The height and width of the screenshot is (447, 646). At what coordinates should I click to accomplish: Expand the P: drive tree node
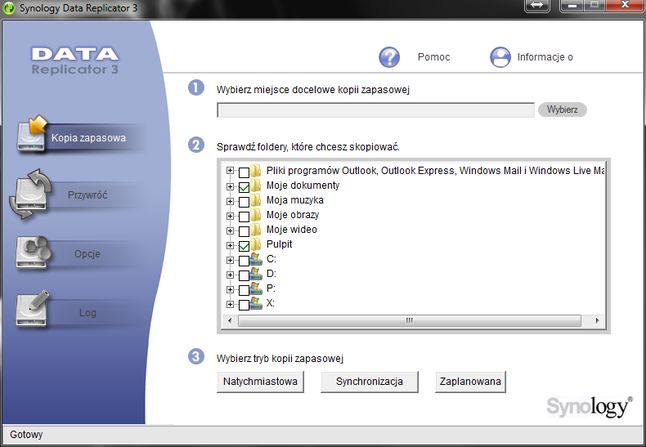pyautogui.click(x=230, y=289)
